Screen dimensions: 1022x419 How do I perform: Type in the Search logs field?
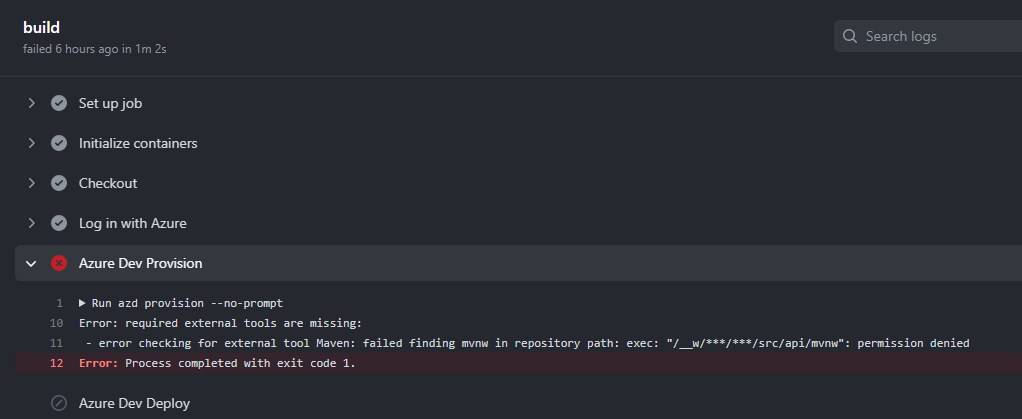(935, 36)
